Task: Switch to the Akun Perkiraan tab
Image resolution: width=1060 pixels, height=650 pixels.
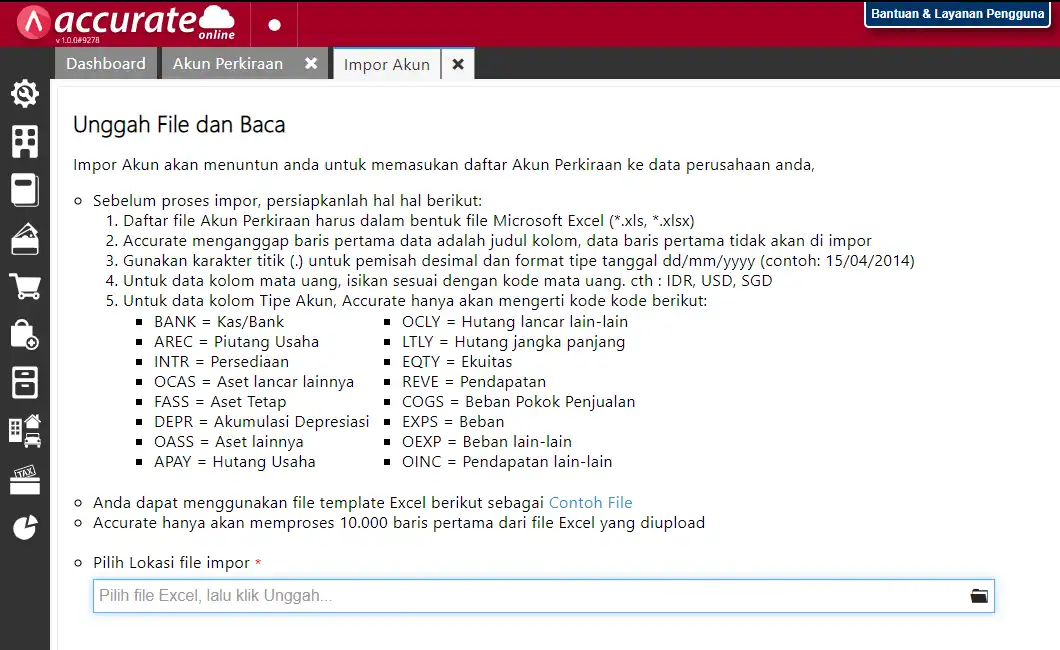Action: [x=228, y=63]
